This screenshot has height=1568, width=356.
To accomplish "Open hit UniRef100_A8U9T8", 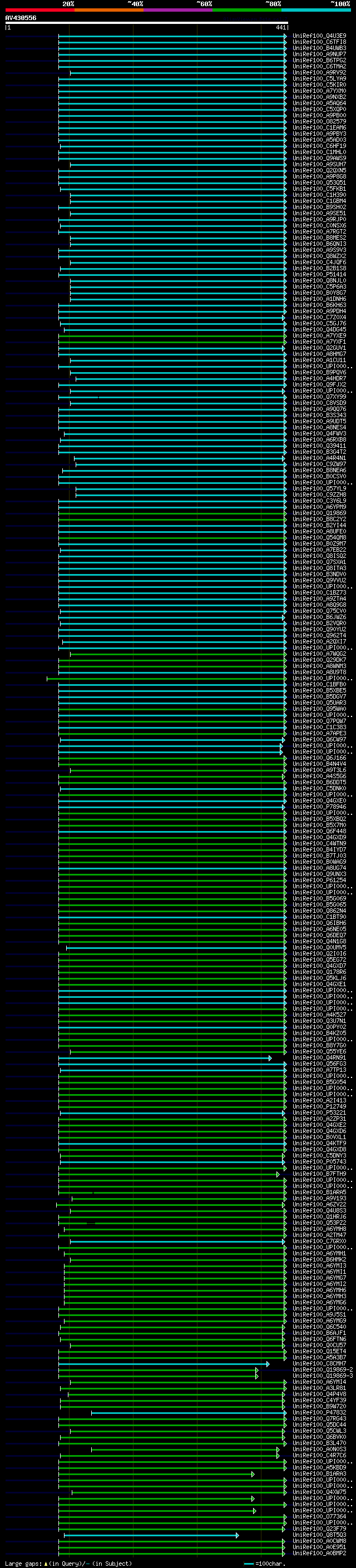I will click(319, 672).
